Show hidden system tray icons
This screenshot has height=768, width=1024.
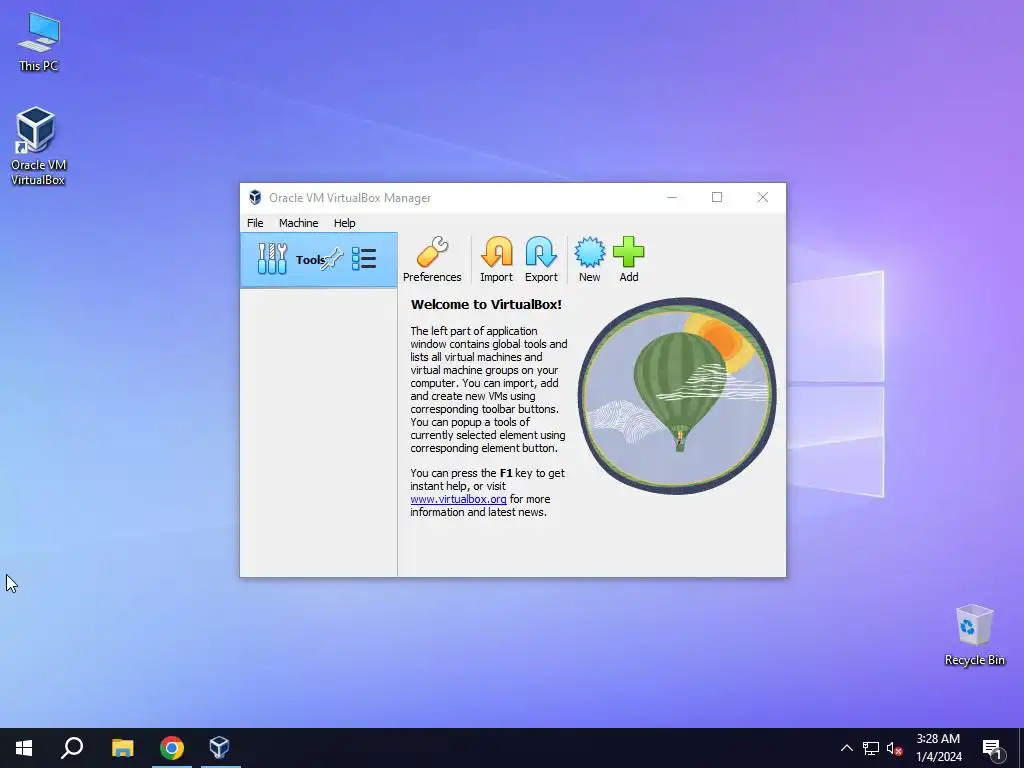coord(846,748)
